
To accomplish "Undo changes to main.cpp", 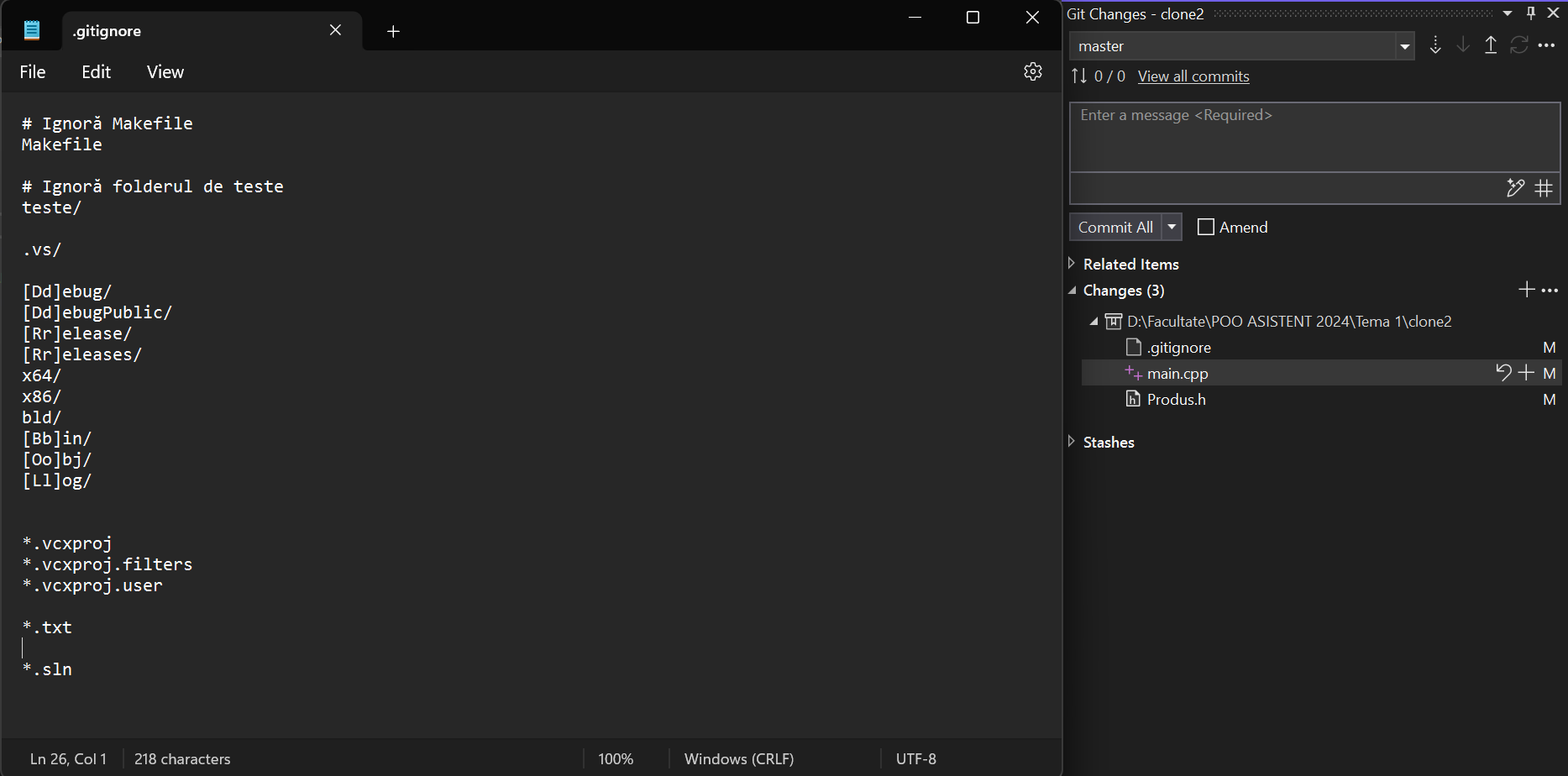I will 1503,372.
